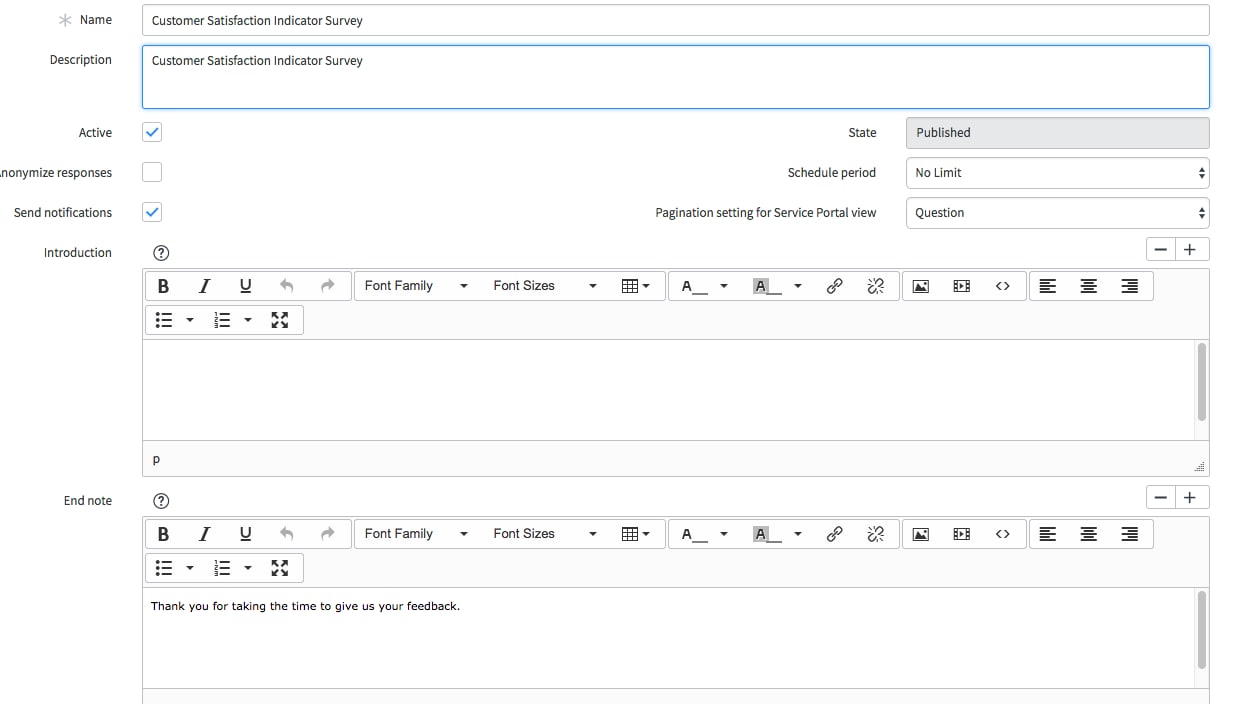Viewport: 1233px width, 704px height.
Task: Remove link in the Introduction editor
Action: (875, 286)
